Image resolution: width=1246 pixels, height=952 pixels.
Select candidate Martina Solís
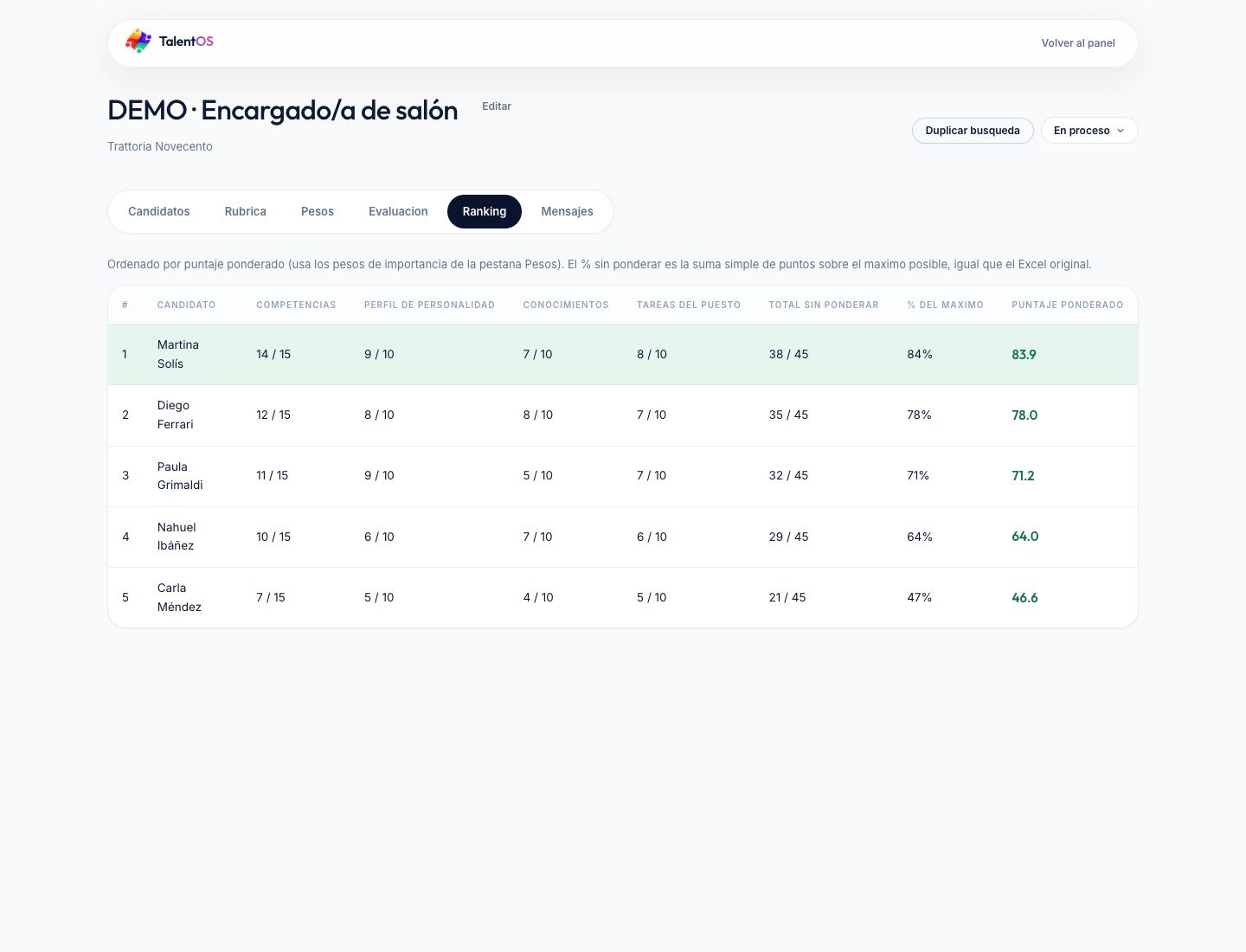click(x=178, y=354)
